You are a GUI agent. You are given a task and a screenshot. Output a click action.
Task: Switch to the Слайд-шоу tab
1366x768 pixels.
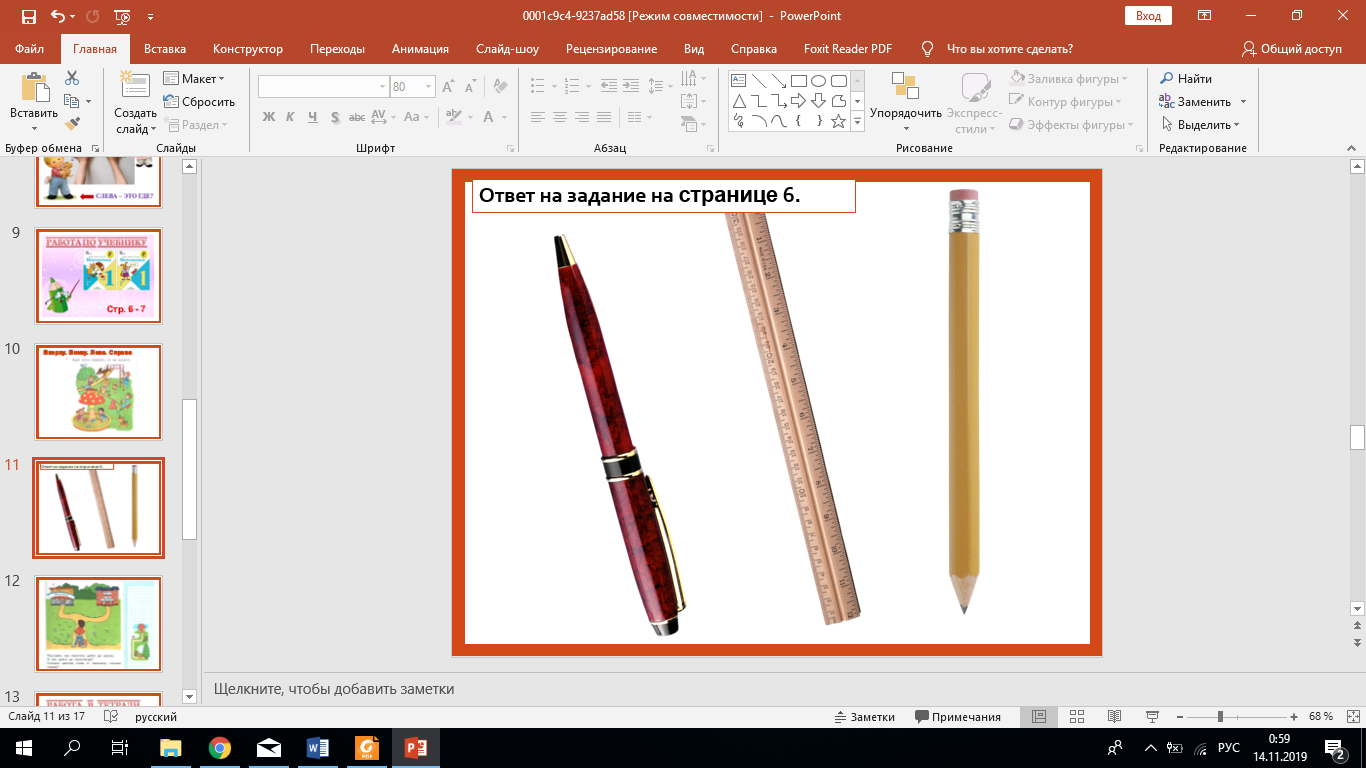coord(507,49)
